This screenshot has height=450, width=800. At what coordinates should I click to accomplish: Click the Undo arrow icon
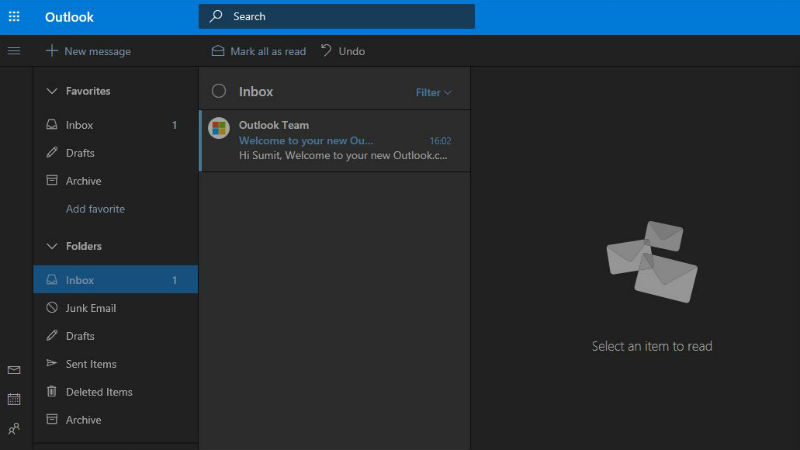pyautogui.click(x=327, y=50)
